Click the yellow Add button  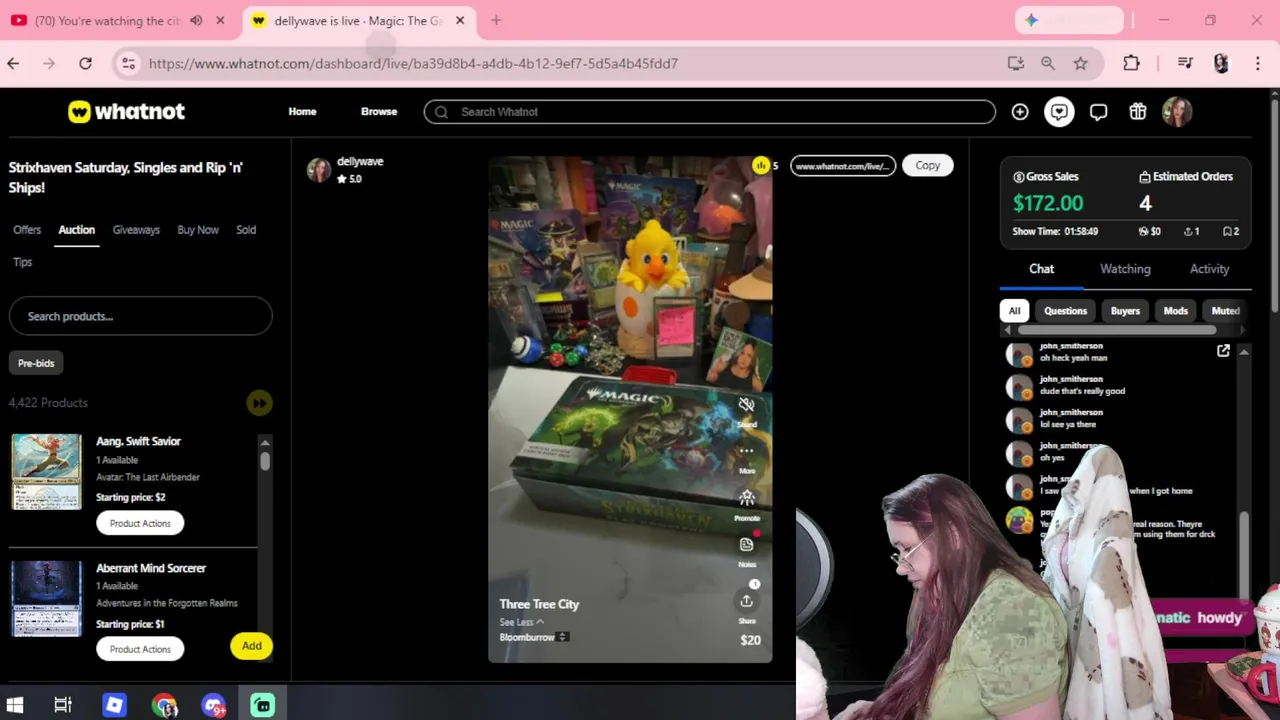tap(251, 646)
